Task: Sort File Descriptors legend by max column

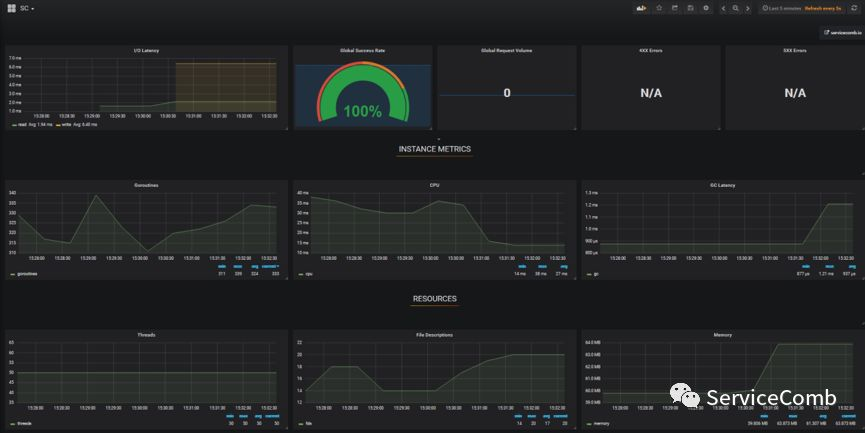Action: tap(532, 416)
